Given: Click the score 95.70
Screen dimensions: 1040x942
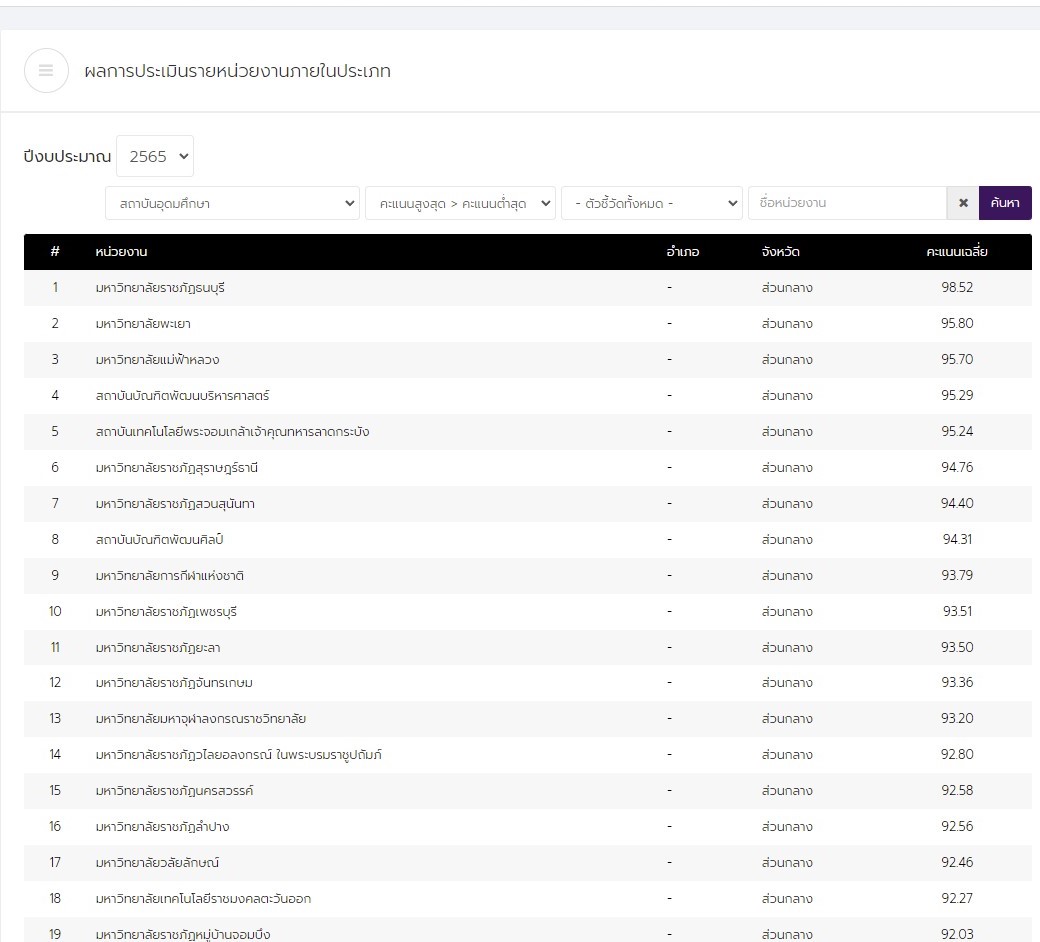Looking at the screenshot, I should pyautogui.click(x=957, y=359).
